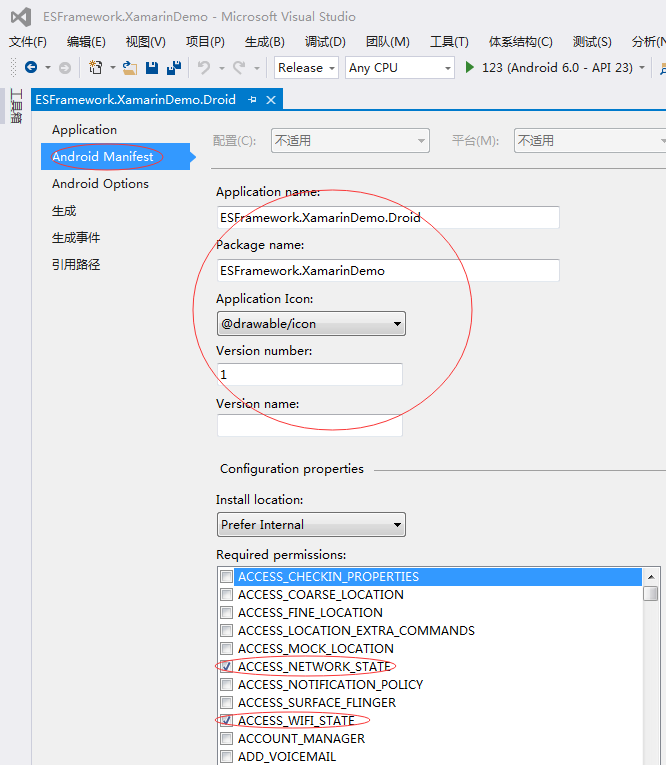This screenshot has width=666, height=765.
Task: Click the Package name text field
Action: coord(387,270)
